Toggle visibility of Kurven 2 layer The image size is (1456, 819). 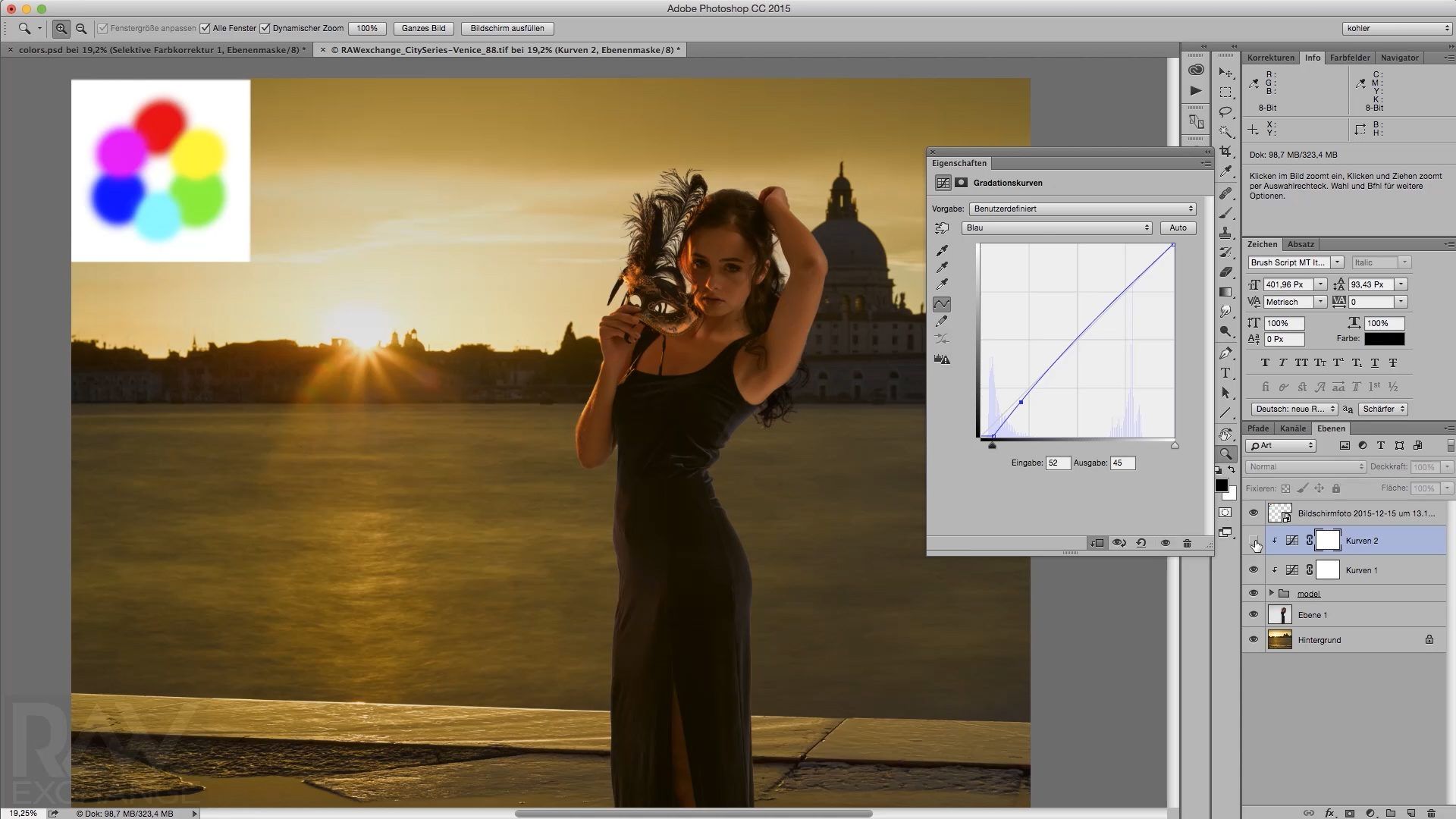[x=1253, y=540]
